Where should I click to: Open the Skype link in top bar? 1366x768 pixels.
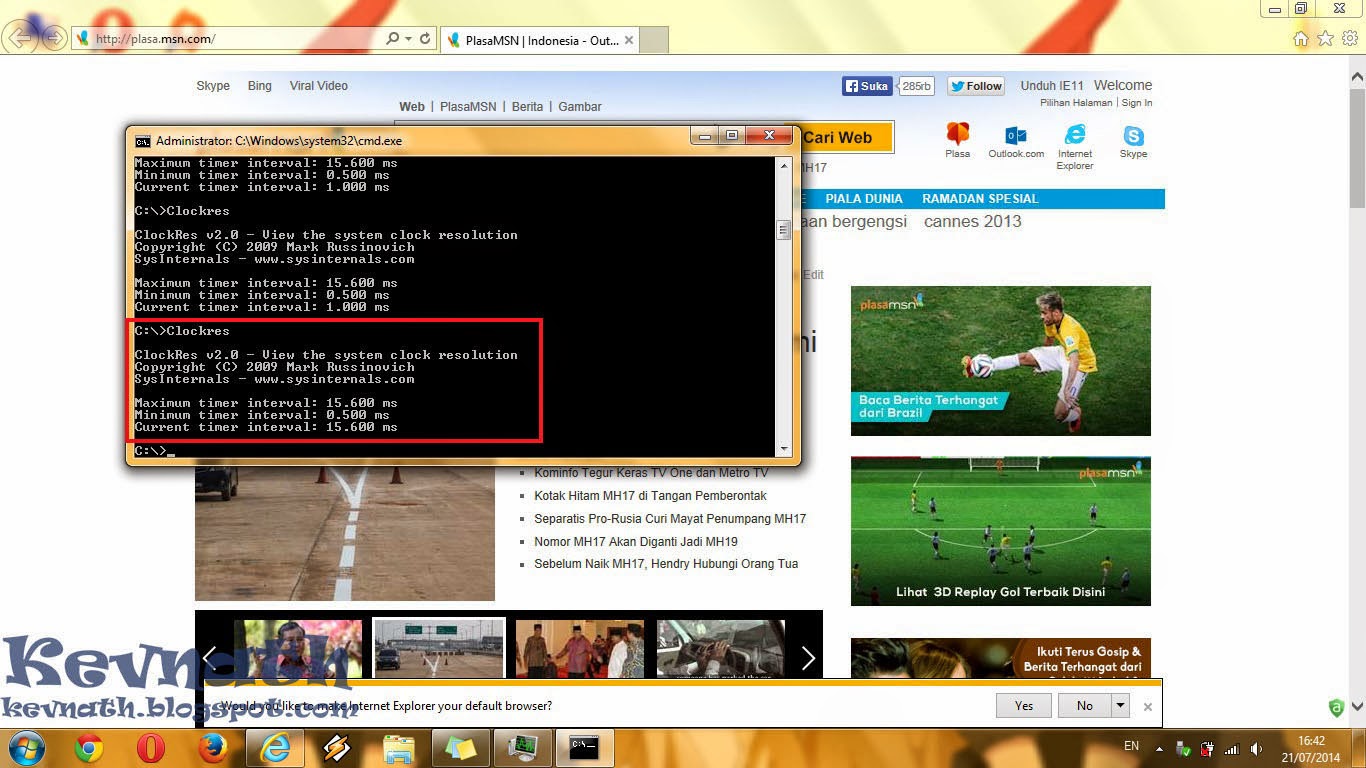coord(213,86)
